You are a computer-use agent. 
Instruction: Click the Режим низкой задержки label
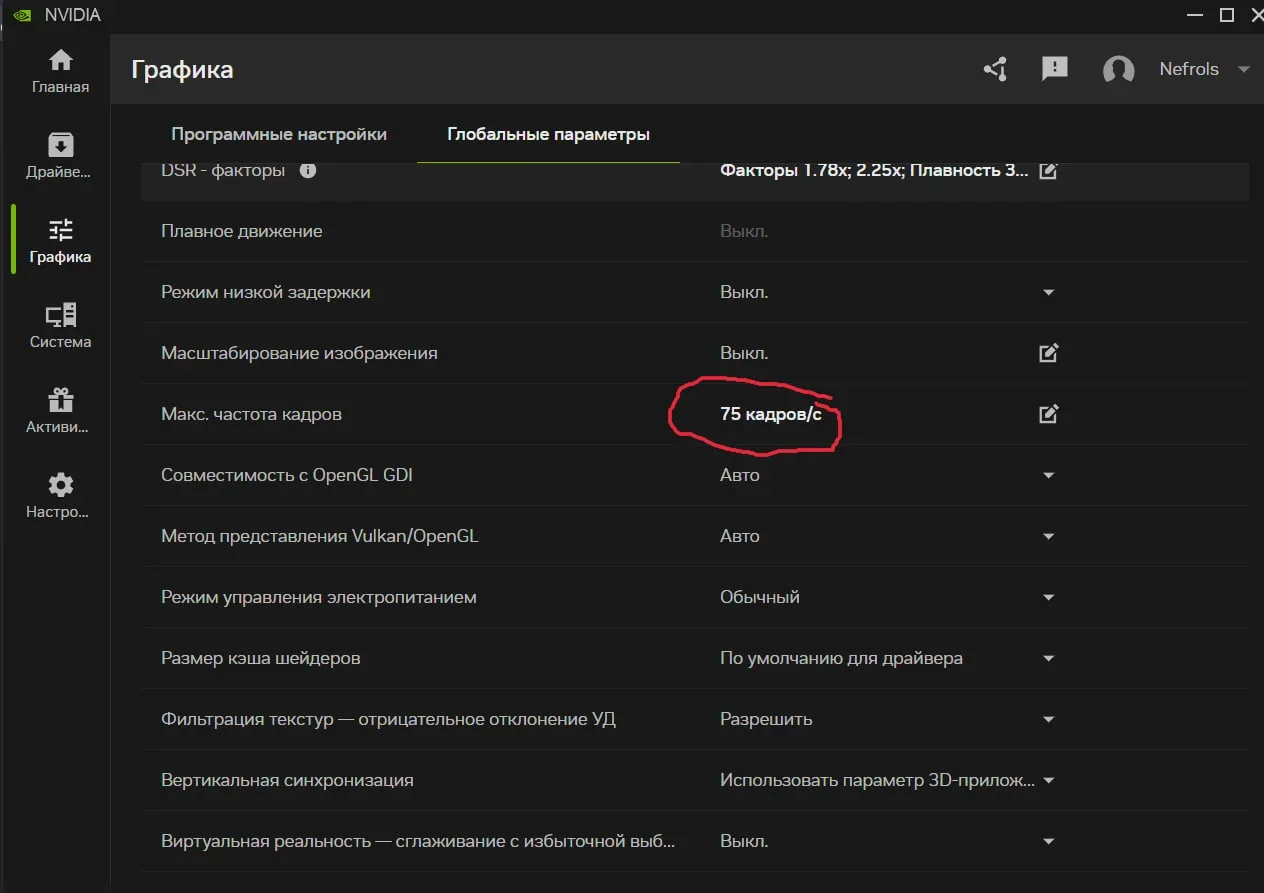coord(266,292)
